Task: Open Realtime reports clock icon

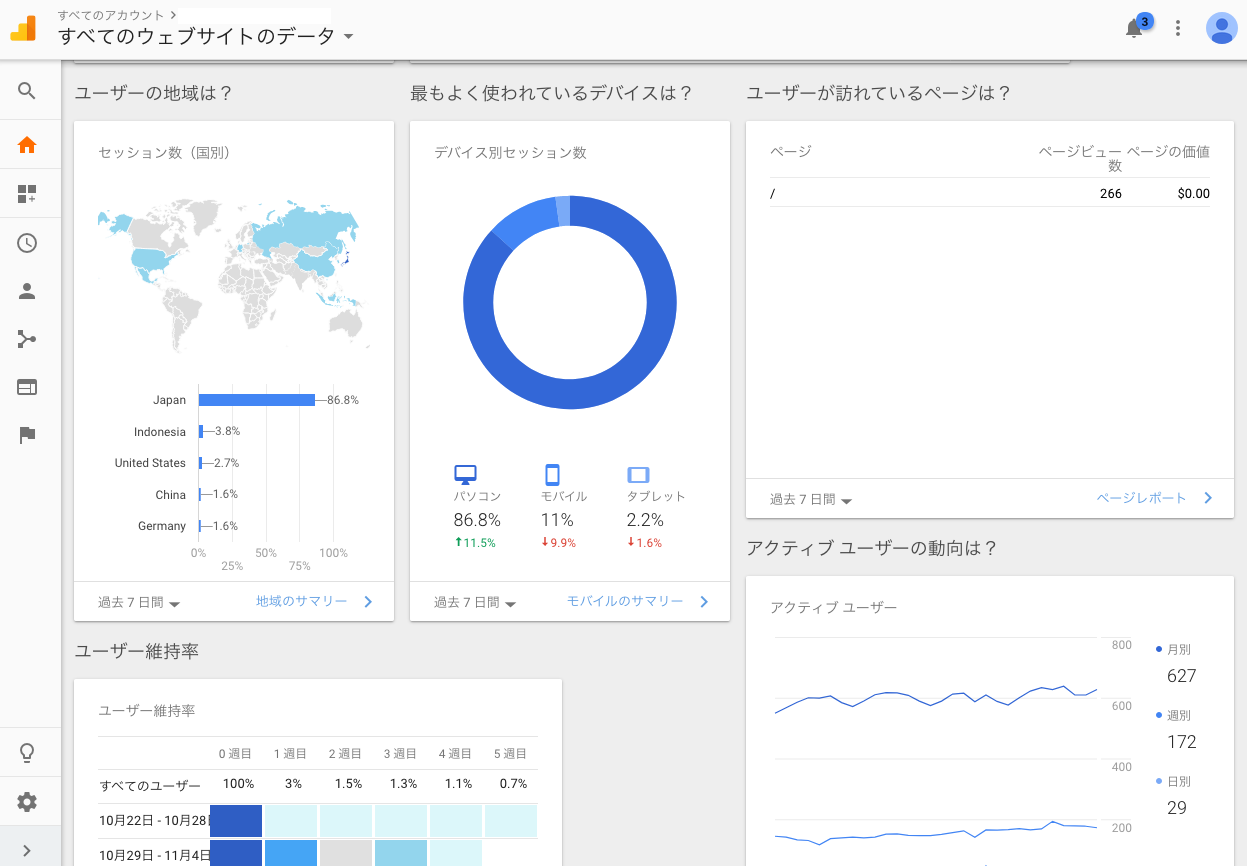Action: [27, 243]
